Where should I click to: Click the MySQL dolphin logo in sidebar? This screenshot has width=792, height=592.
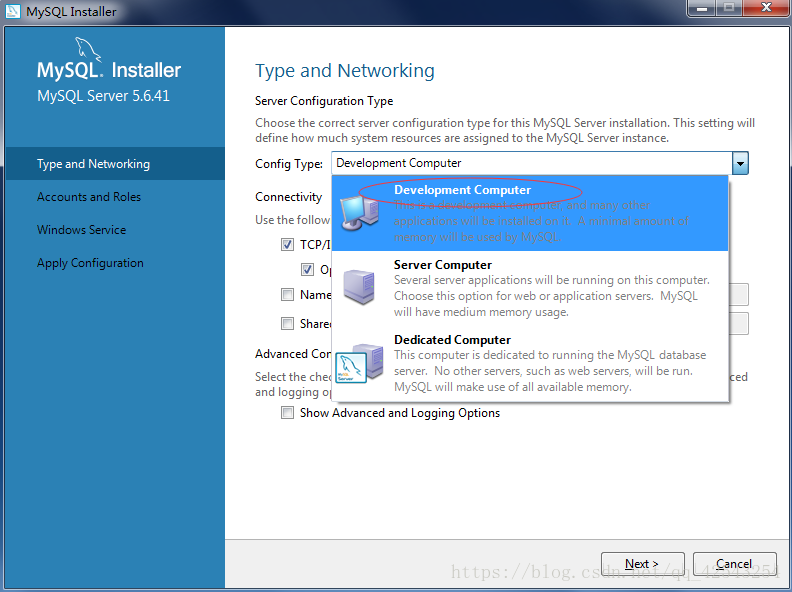coord(88,49)
